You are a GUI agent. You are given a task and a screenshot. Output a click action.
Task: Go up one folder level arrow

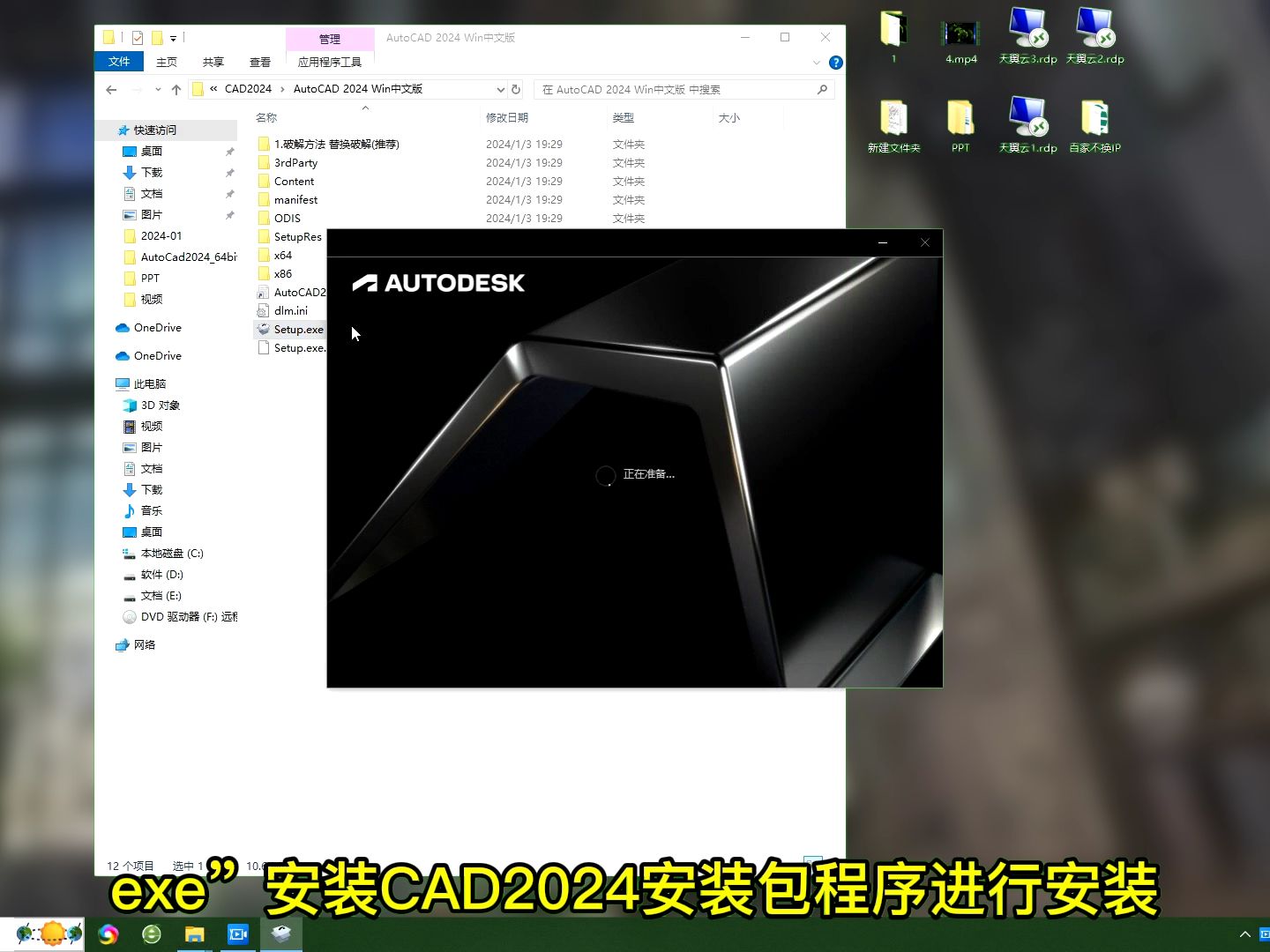click(x=176, y=89)
